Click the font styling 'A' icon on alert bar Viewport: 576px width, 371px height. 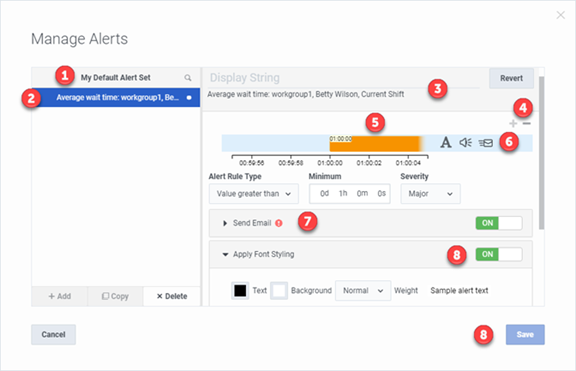click(446, 142)
